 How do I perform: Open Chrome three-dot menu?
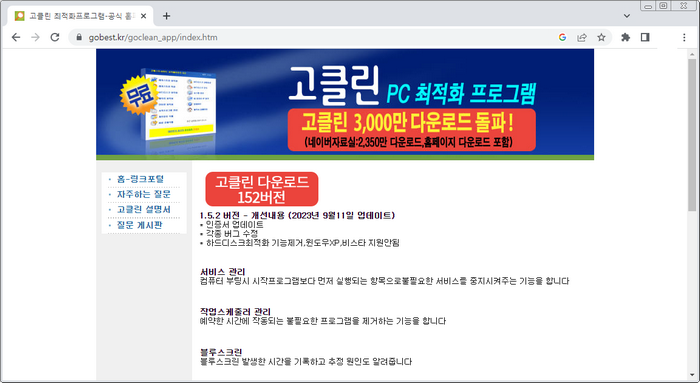click(684, 37)
